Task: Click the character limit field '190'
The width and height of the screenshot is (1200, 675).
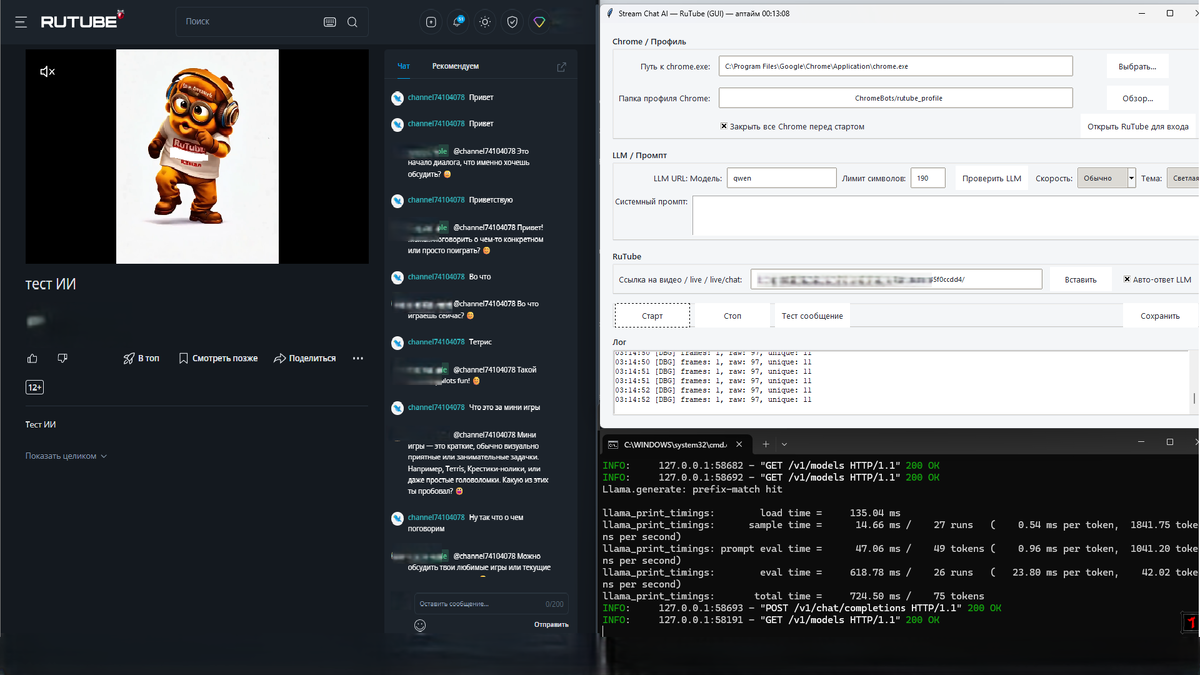Action: [x=928, y=178]
